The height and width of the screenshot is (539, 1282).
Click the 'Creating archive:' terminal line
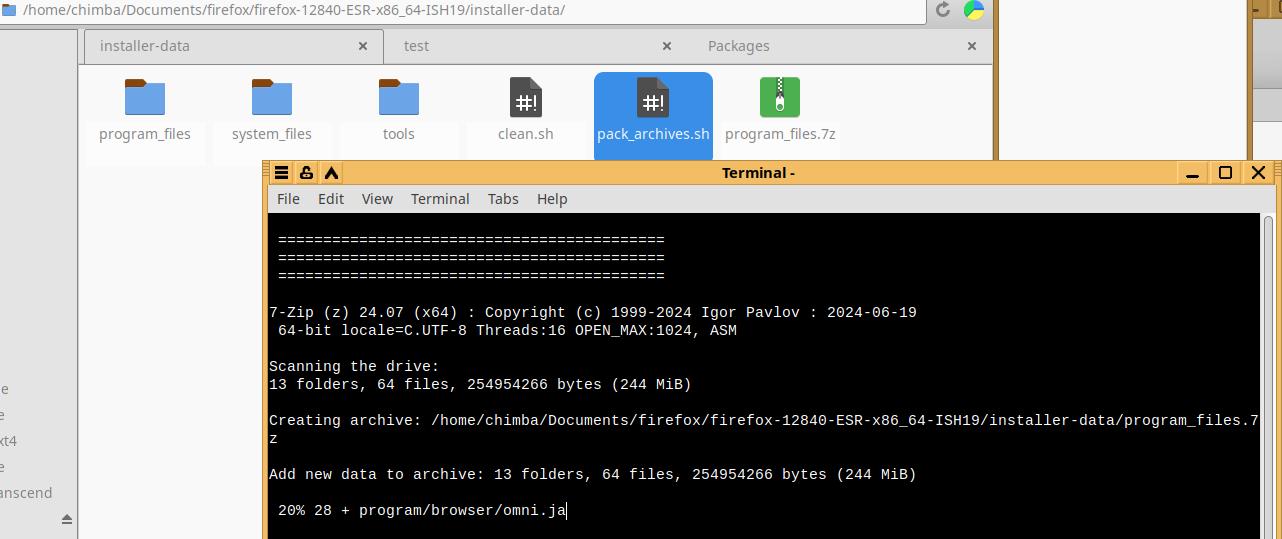pos(764,429)
